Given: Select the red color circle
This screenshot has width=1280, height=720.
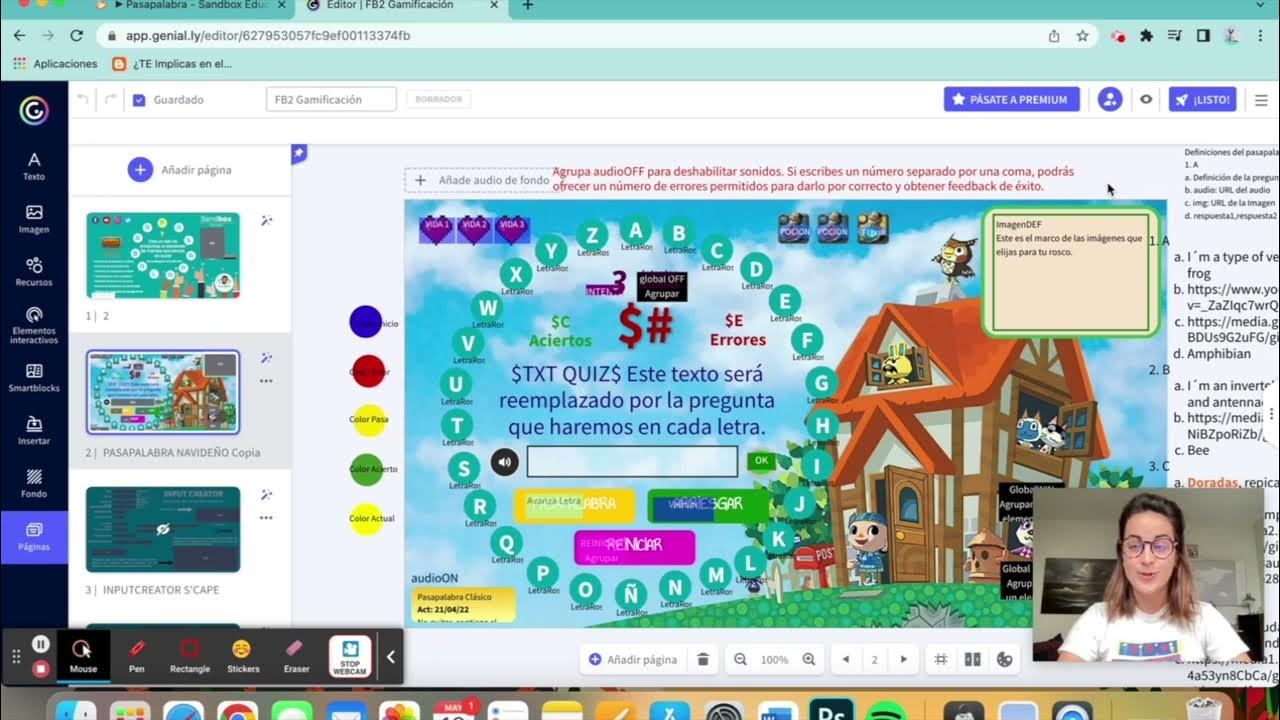Looking at the screenshot, I should [x=368, y=371].
